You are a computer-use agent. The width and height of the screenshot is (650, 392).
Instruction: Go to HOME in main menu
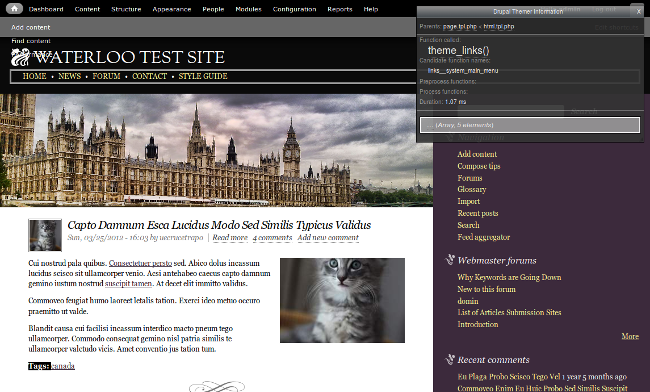34,76
